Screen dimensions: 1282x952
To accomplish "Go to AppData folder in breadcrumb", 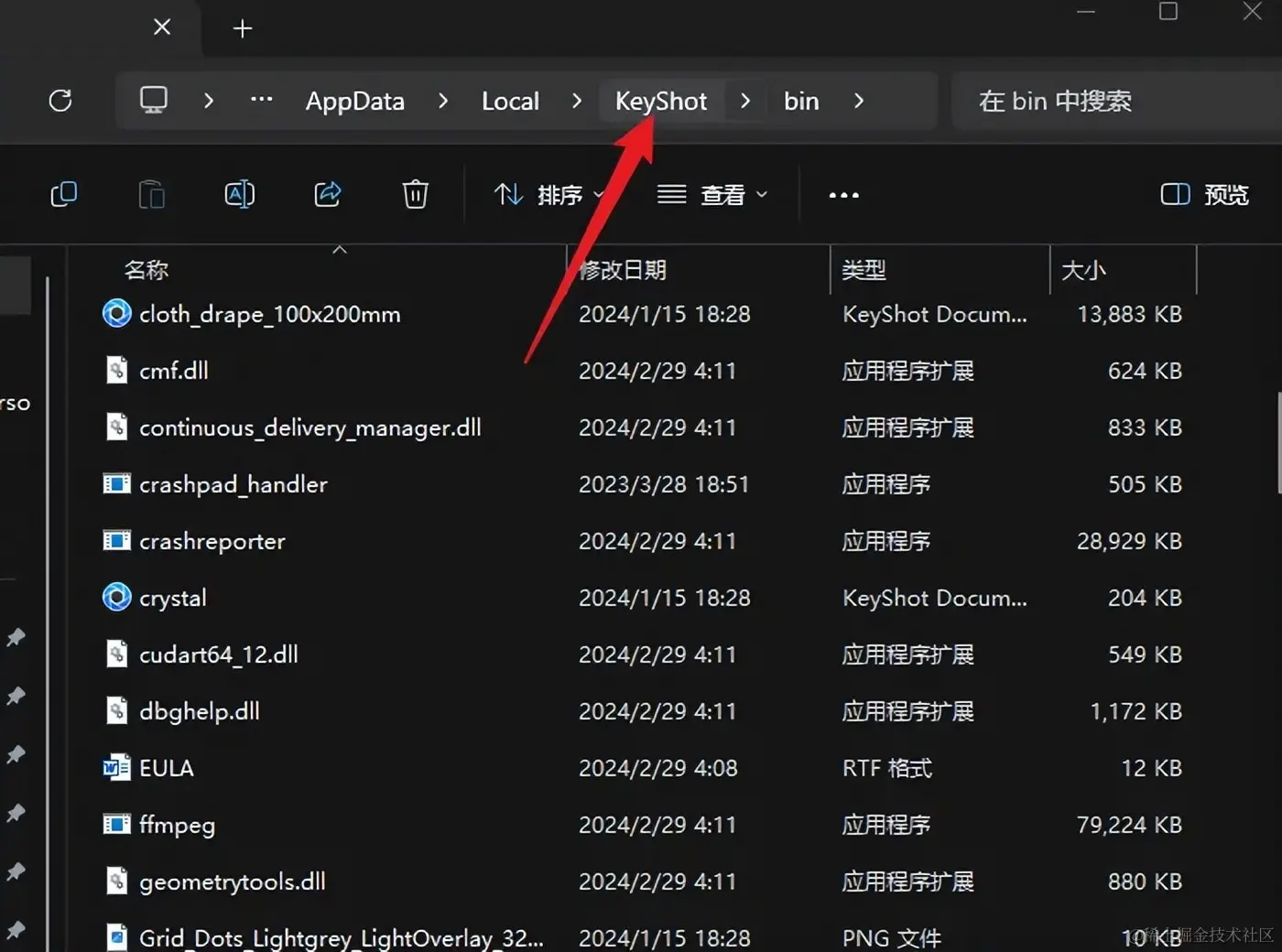I will tap(355, 101).
